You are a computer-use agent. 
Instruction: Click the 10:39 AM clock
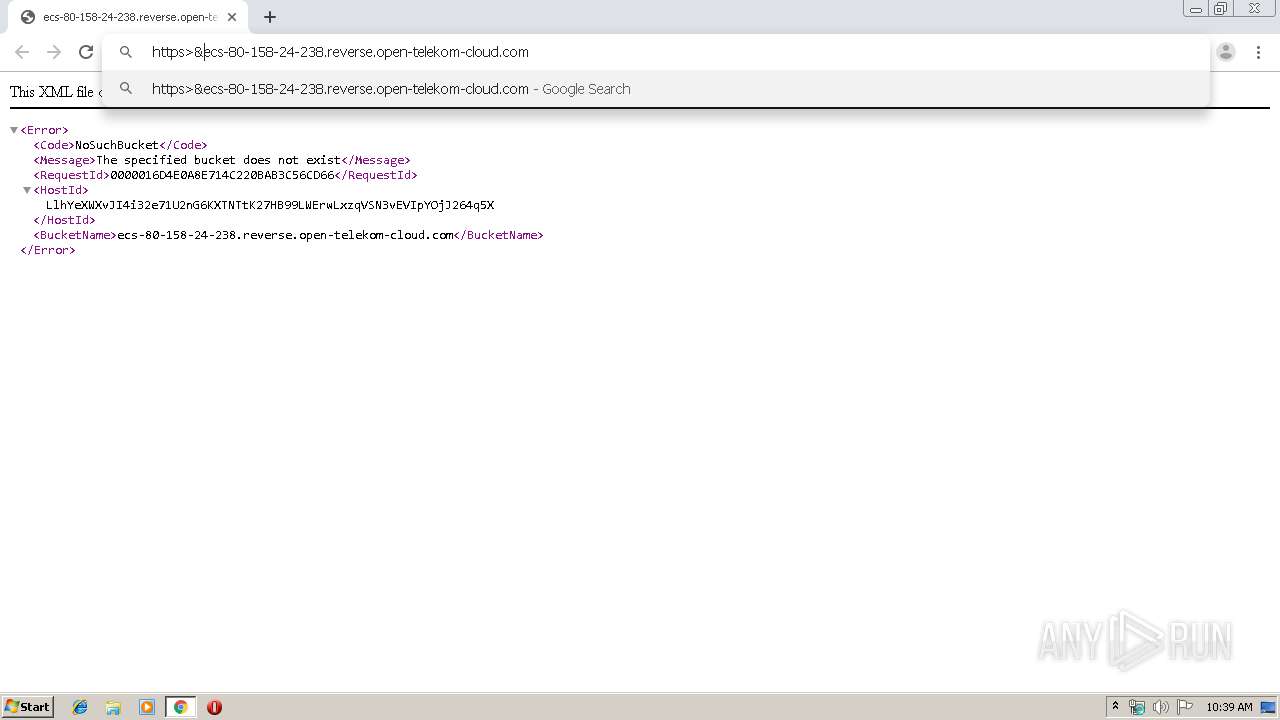1229,707
